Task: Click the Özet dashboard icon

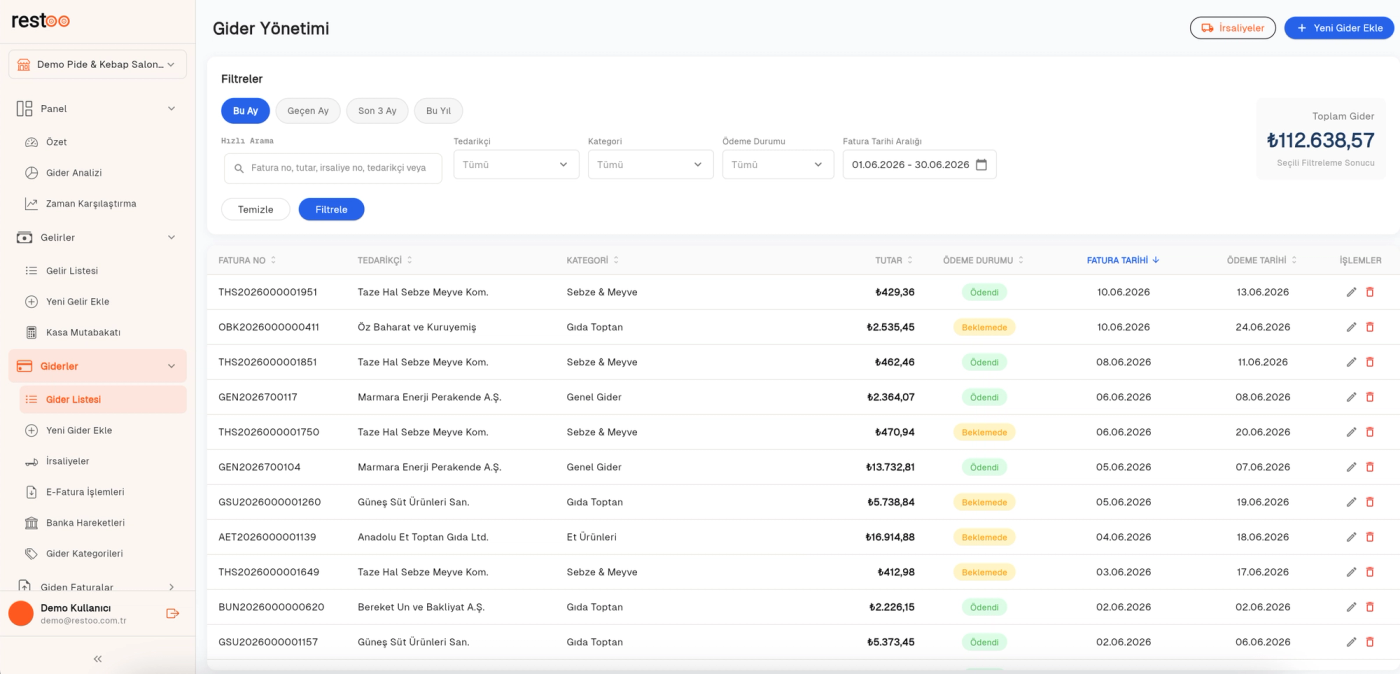Action: click(31, 142)
